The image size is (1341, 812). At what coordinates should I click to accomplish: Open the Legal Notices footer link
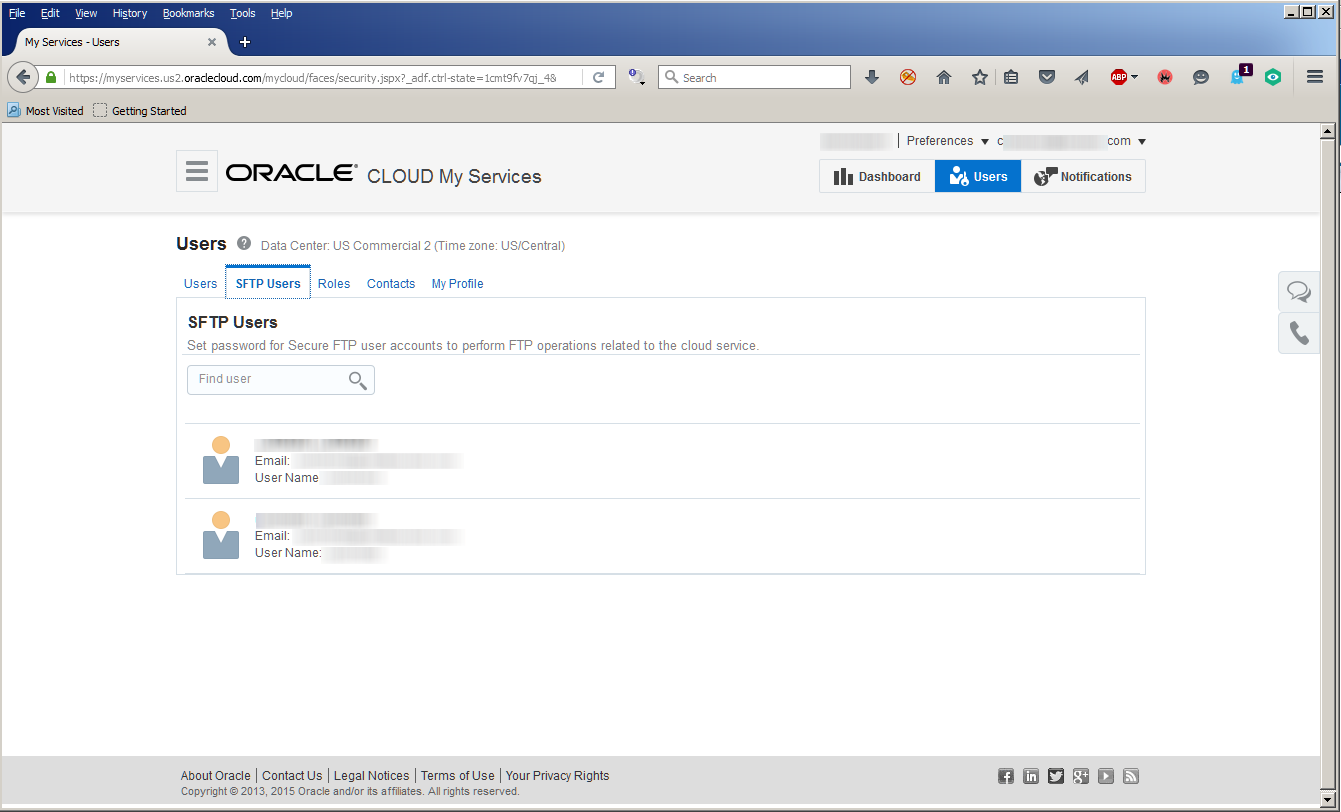click(372, 776)
